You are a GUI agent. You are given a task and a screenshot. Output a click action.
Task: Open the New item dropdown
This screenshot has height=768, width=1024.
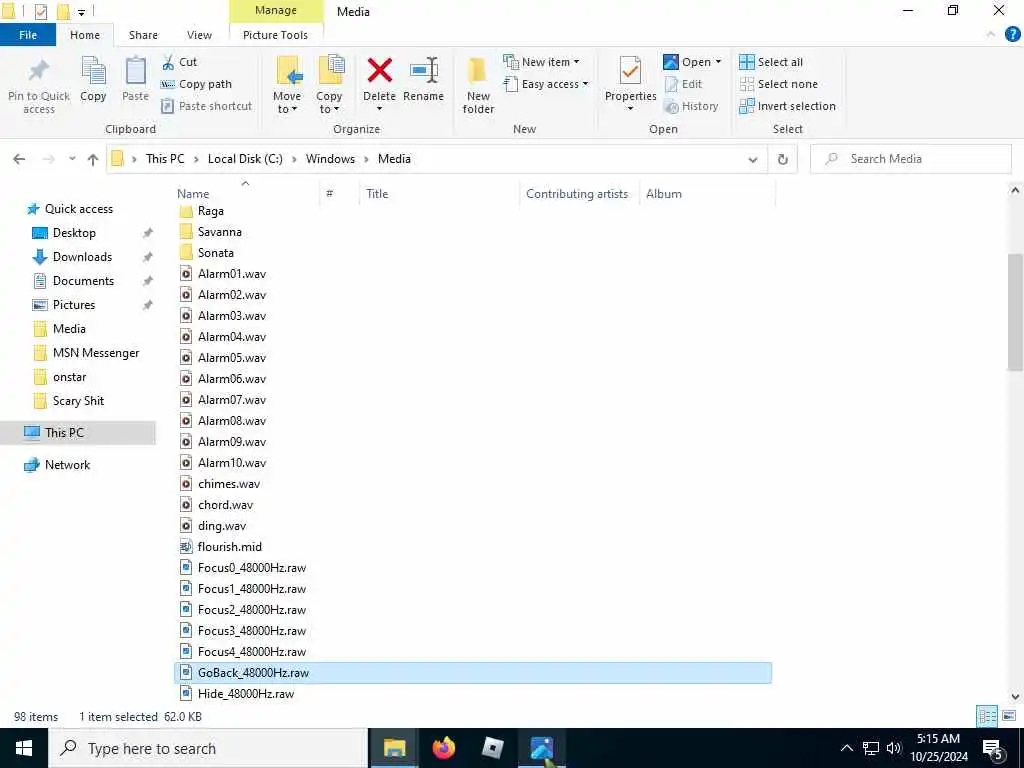point(541,62)
